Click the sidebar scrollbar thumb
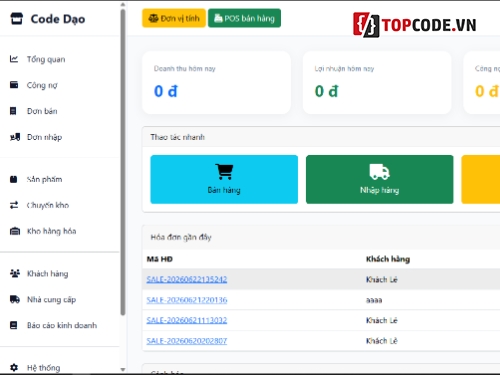500x375 pixels. [123, 162]
